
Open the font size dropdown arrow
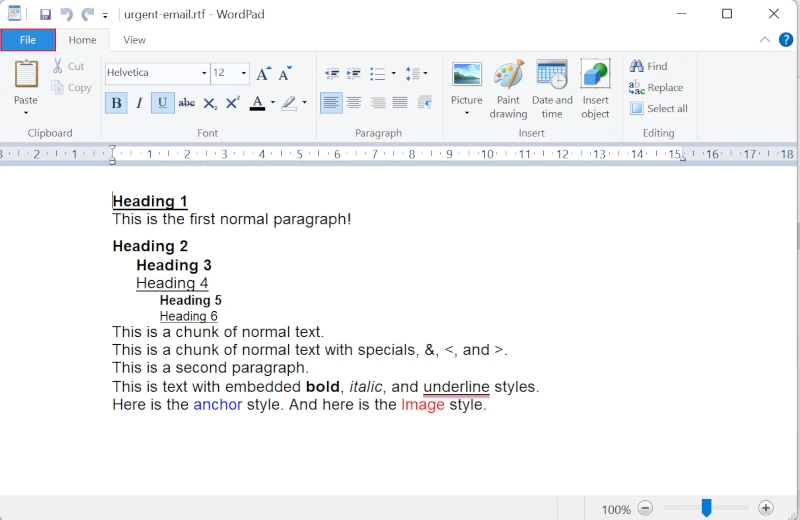(x=244, y=73)
